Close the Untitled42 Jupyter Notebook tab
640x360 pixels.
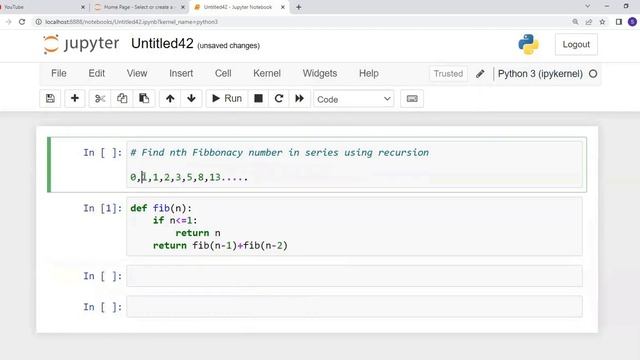282,7
